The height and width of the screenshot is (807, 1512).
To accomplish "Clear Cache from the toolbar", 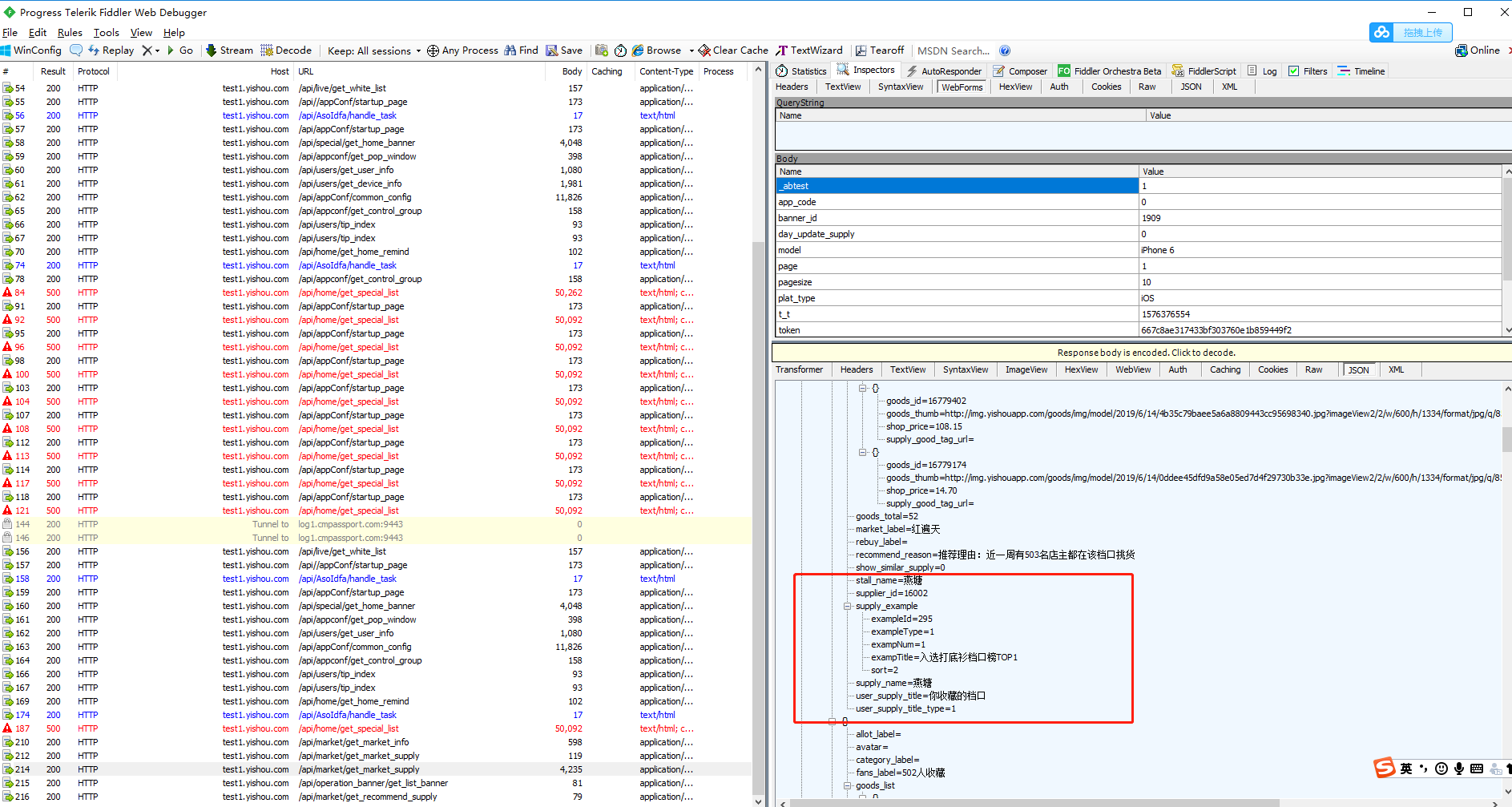I will point(733,50).
